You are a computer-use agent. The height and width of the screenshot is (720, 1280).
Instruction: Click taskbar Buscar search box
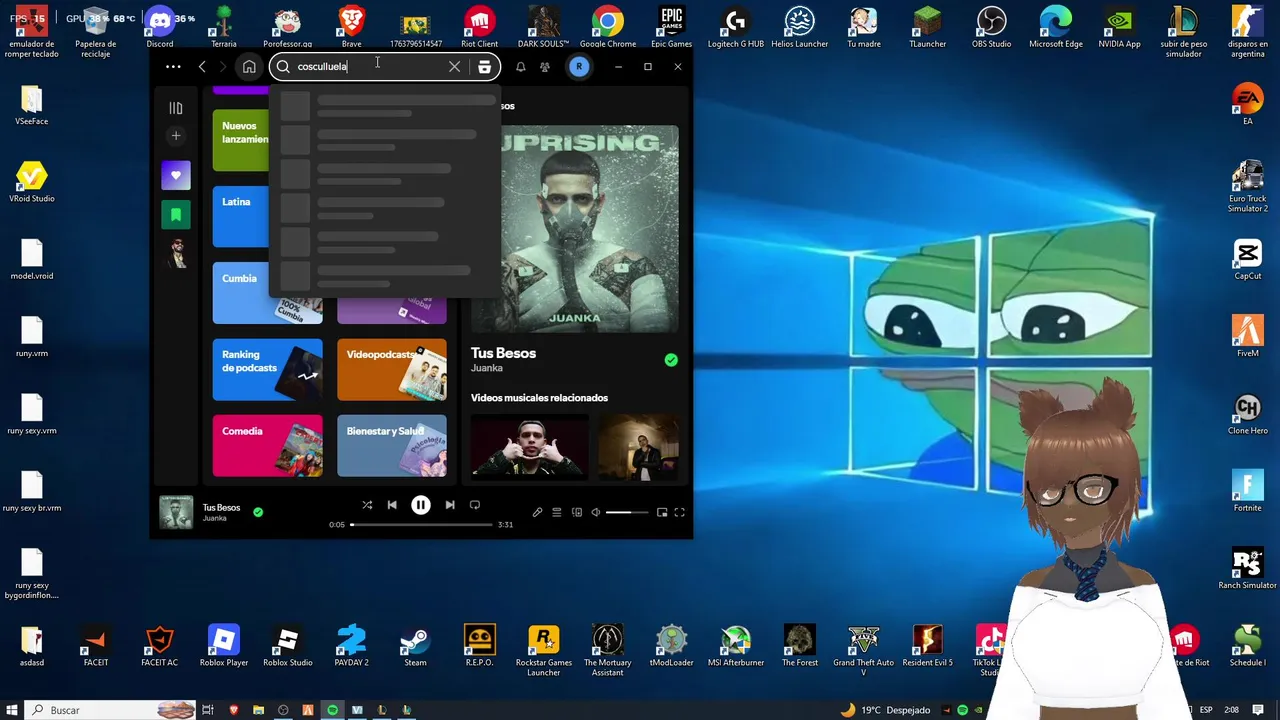pyautogui.click(x=110, y=710)
